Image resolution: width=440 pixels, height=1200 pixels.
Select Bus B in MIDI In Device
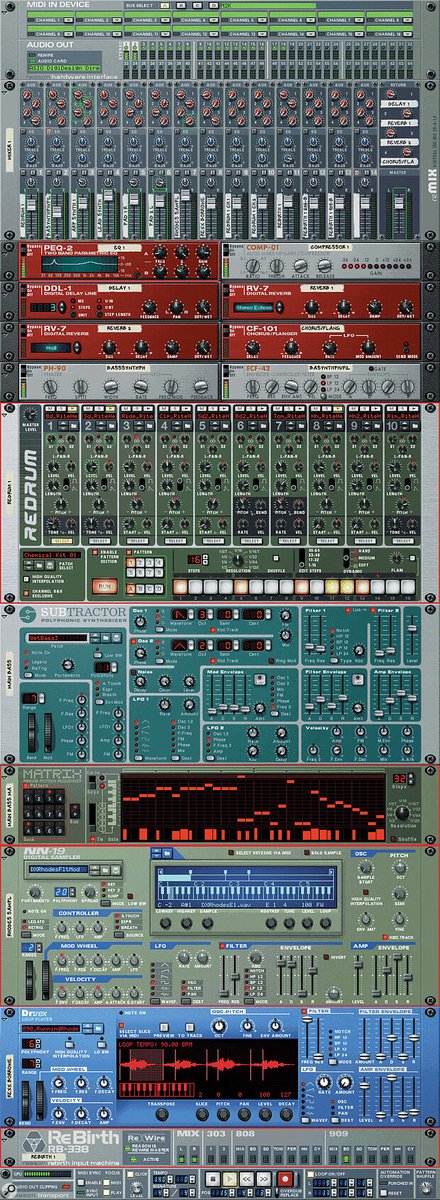click(183, 6)
